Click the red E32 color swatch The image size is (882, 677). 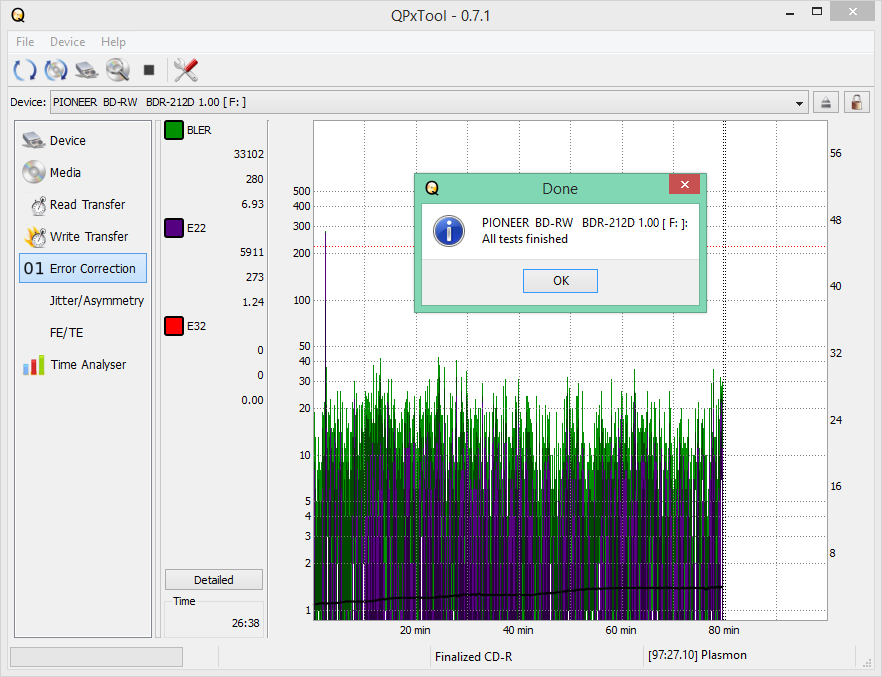(174, 326)
